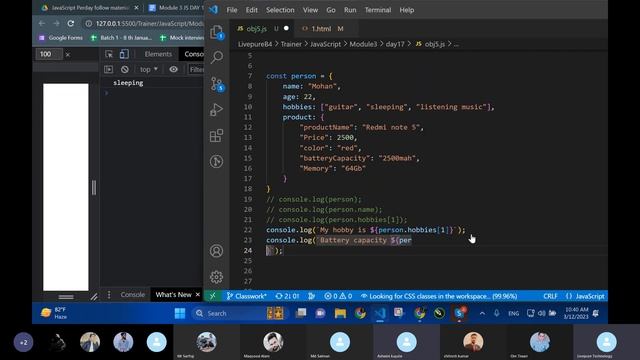Open the Go menu in VS Code

click(x=331, y=10)
